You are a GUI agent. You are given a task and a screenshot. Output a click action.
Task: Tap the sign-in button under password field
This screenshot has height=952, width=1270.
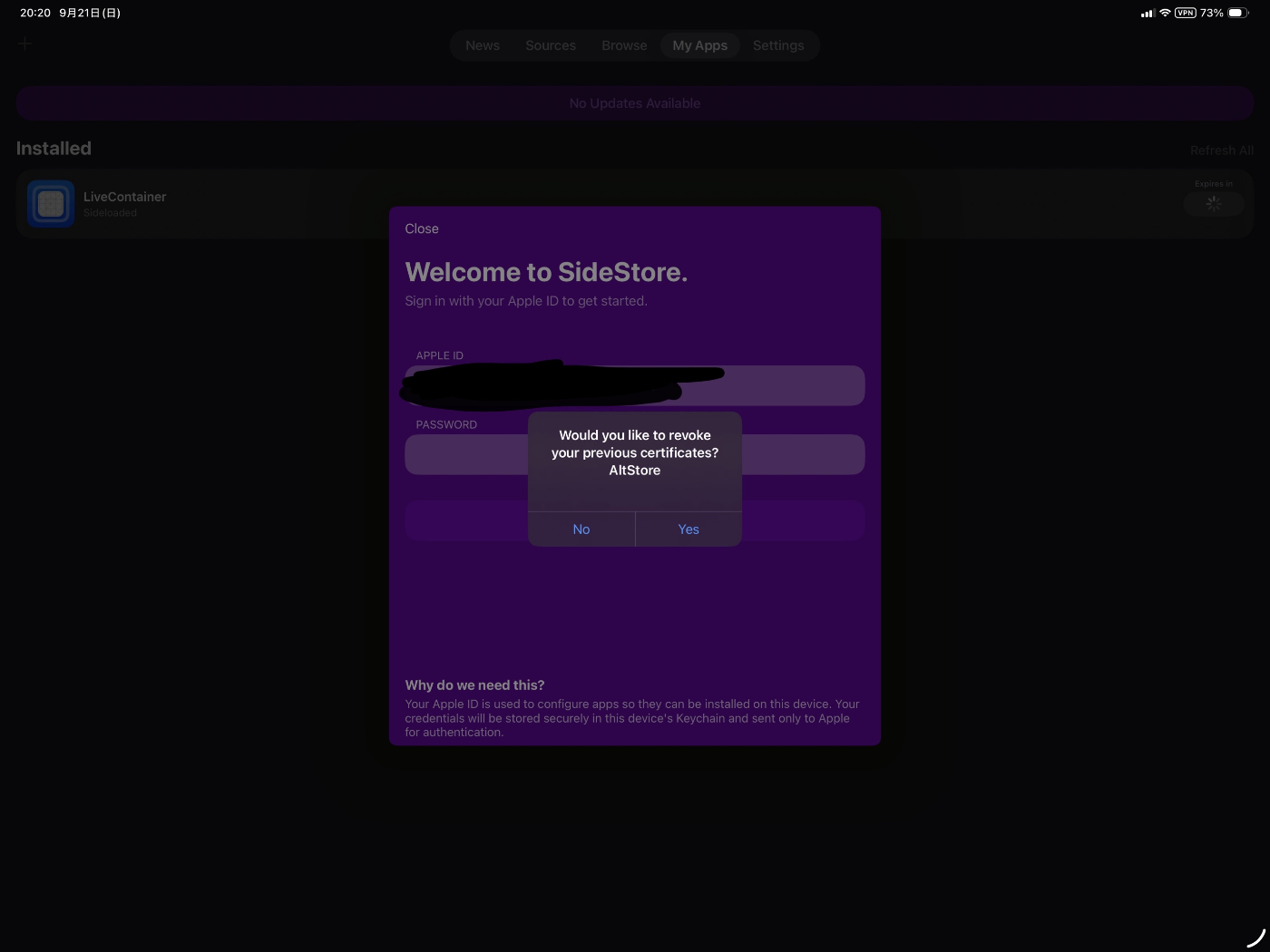(x=635, y=520)
